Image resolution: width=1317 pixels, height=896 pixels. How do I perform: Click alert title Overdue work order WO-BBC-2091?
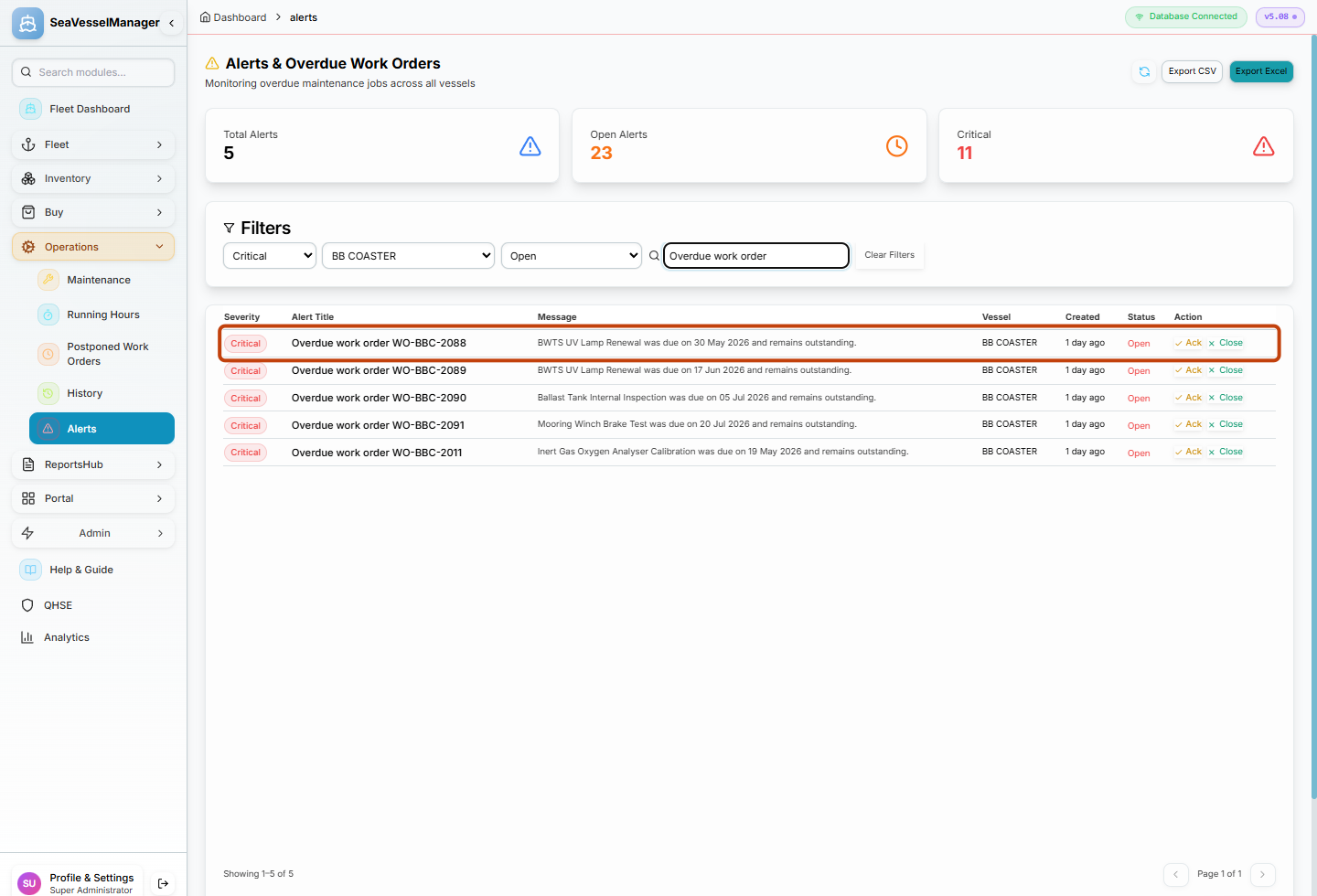coord(378,425)
